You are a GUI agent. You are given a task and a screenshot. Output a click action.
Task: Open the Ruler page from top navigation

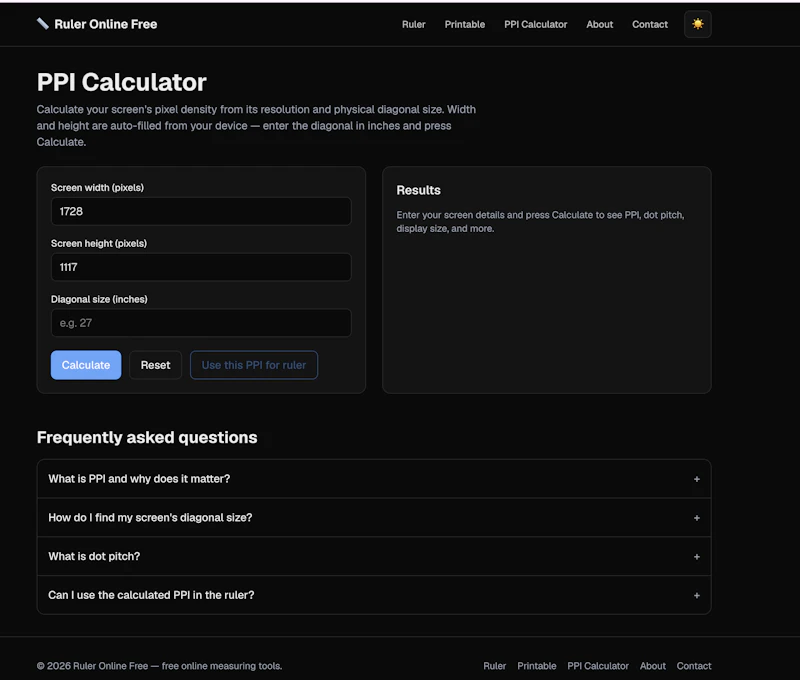point(413,24)
